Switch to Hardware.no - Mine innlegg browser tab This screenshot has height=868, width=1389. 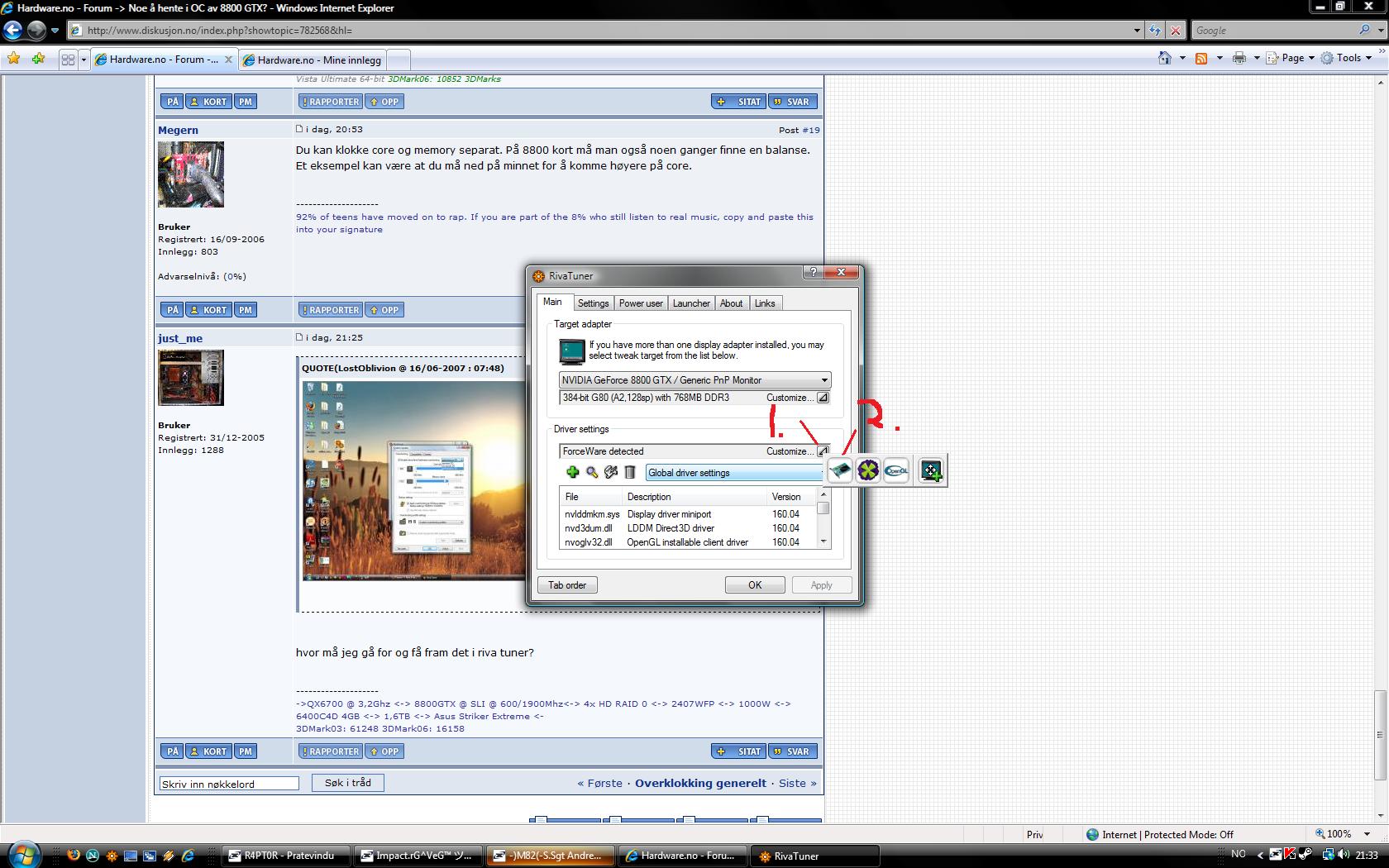tap(313, 60)
